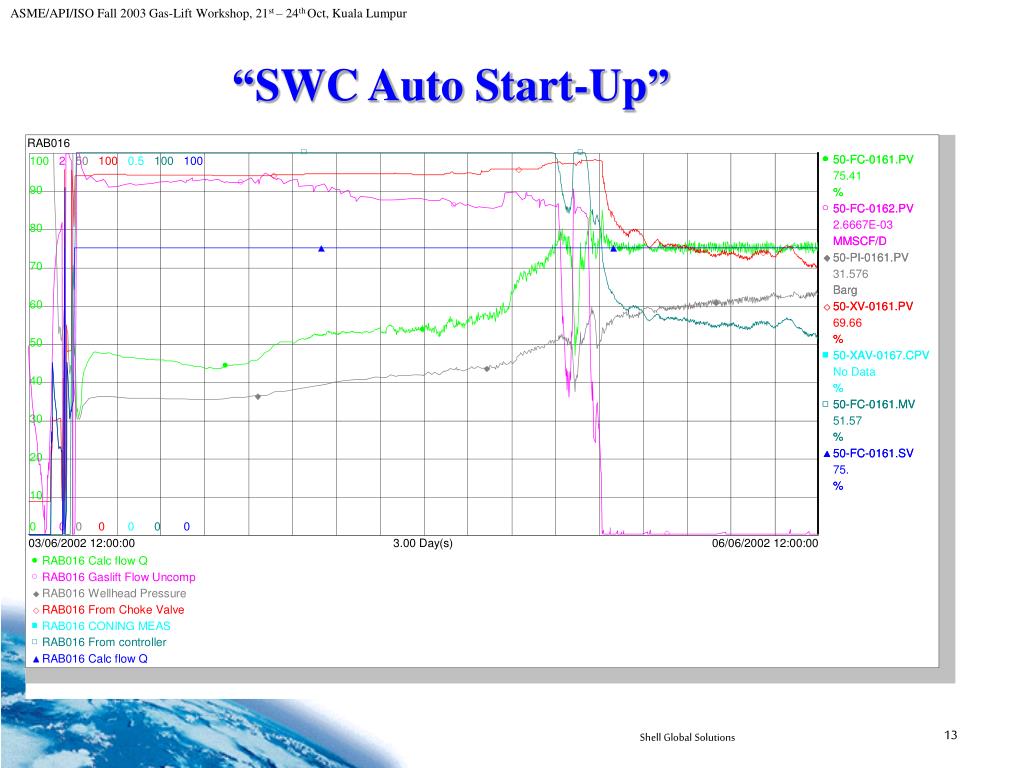This screenshot has width=1024, height=768.
Task: Click the setpoint value 75.
Action: (840, 470)
